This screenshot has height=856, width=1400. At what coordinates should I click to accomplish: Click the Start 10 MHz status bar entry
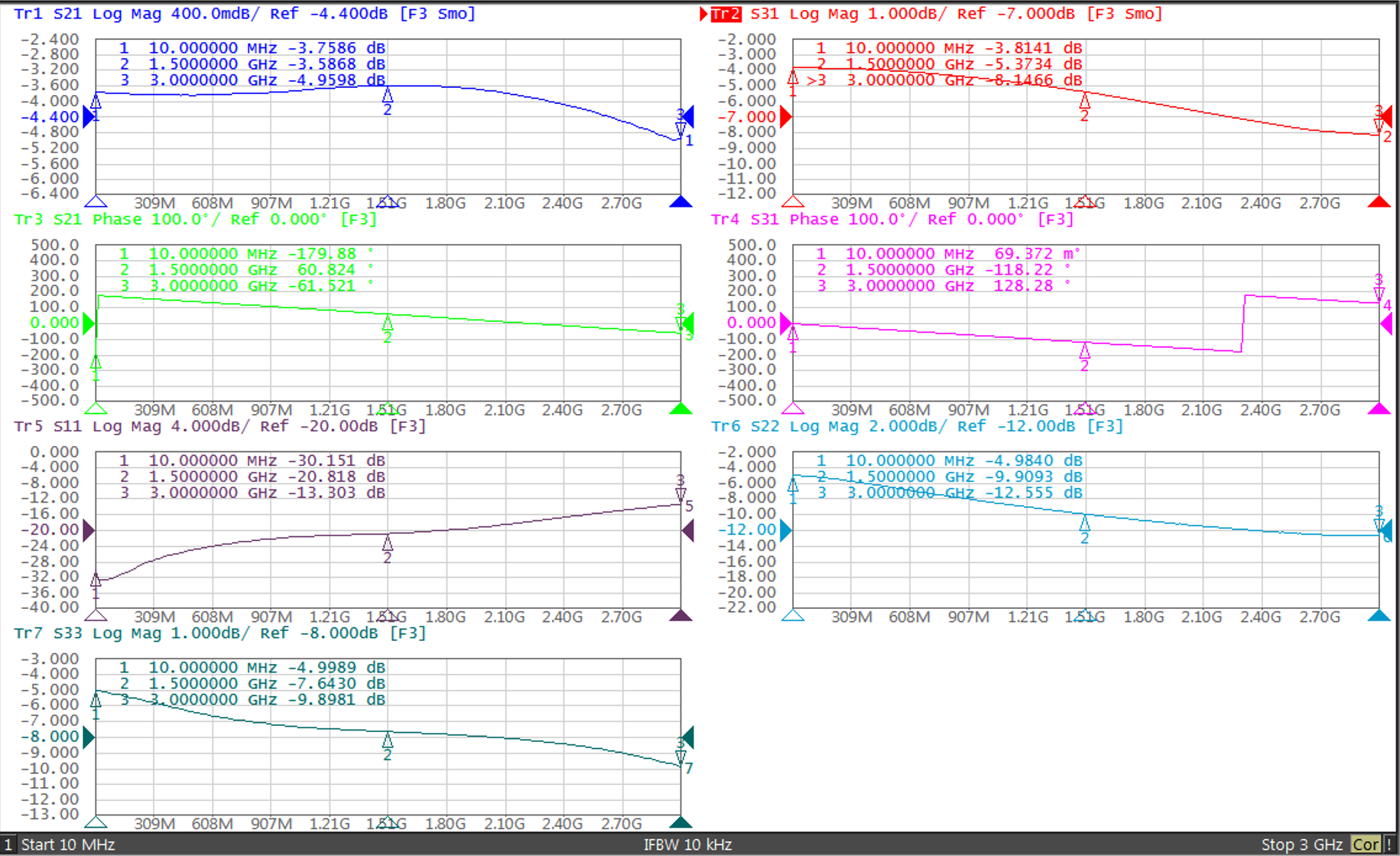(x=68, y=845)
